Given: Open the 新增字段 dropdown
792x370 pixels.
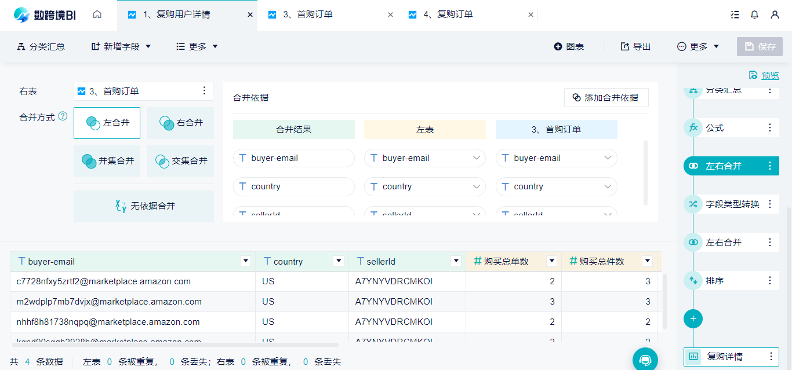Looking at the screenshot, I should click(121, 46).
